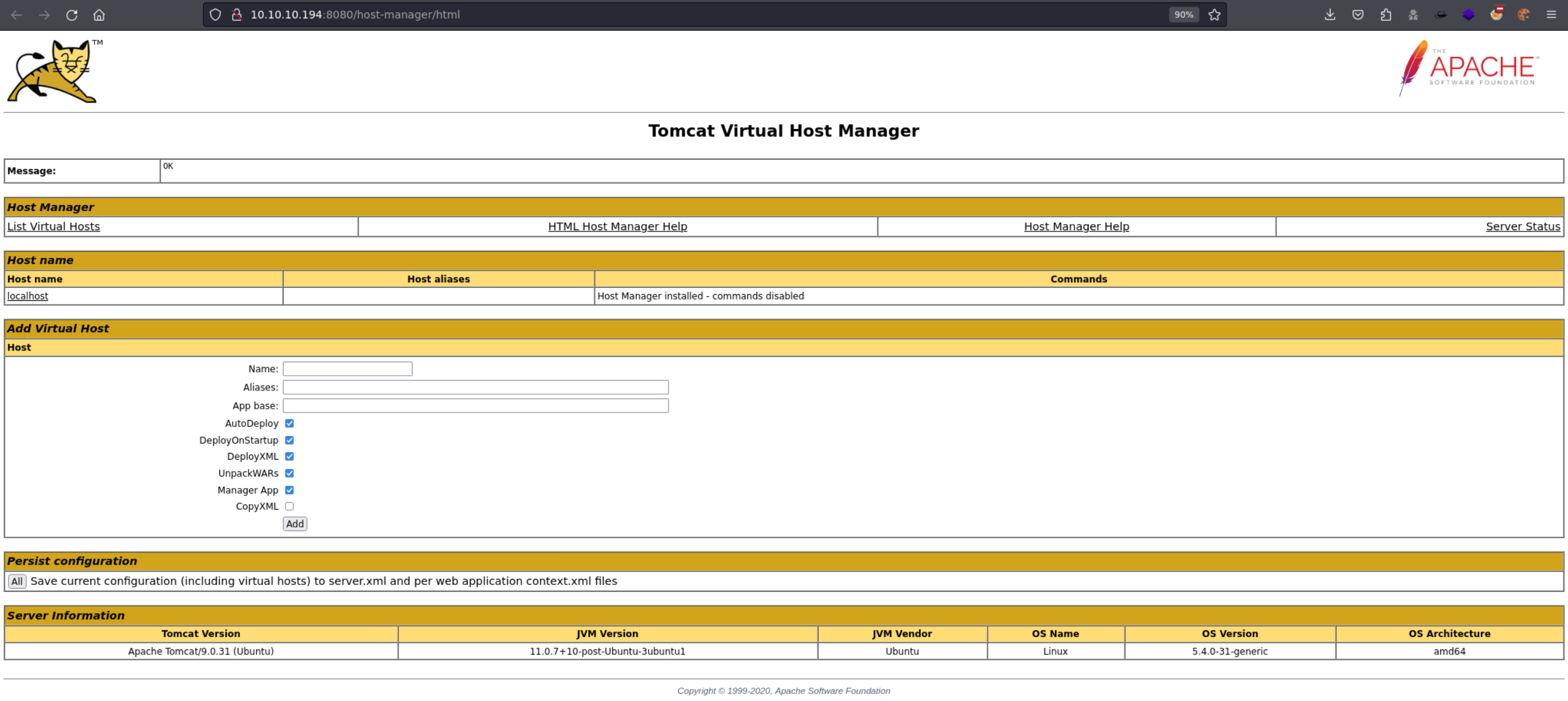The width and height of the screenshot is (1568, 701).
Task: Open the browser home page
Action: [x=99, y=15]
